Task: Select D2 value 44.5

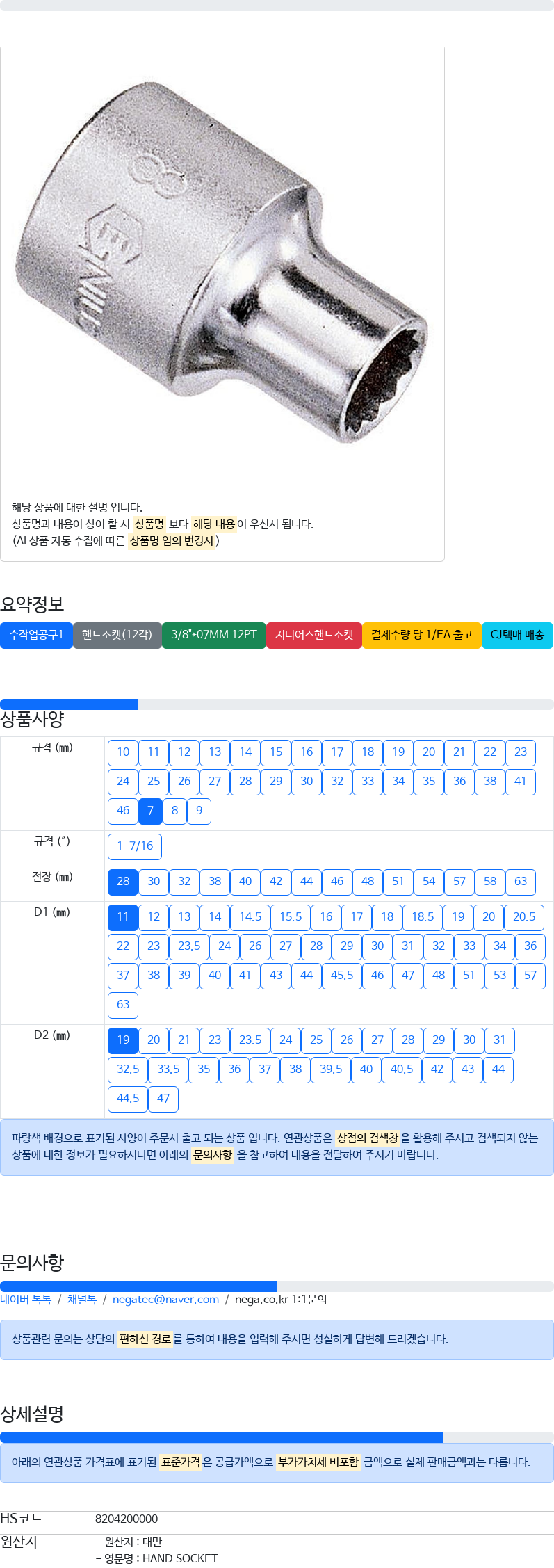Action: 128,1099
